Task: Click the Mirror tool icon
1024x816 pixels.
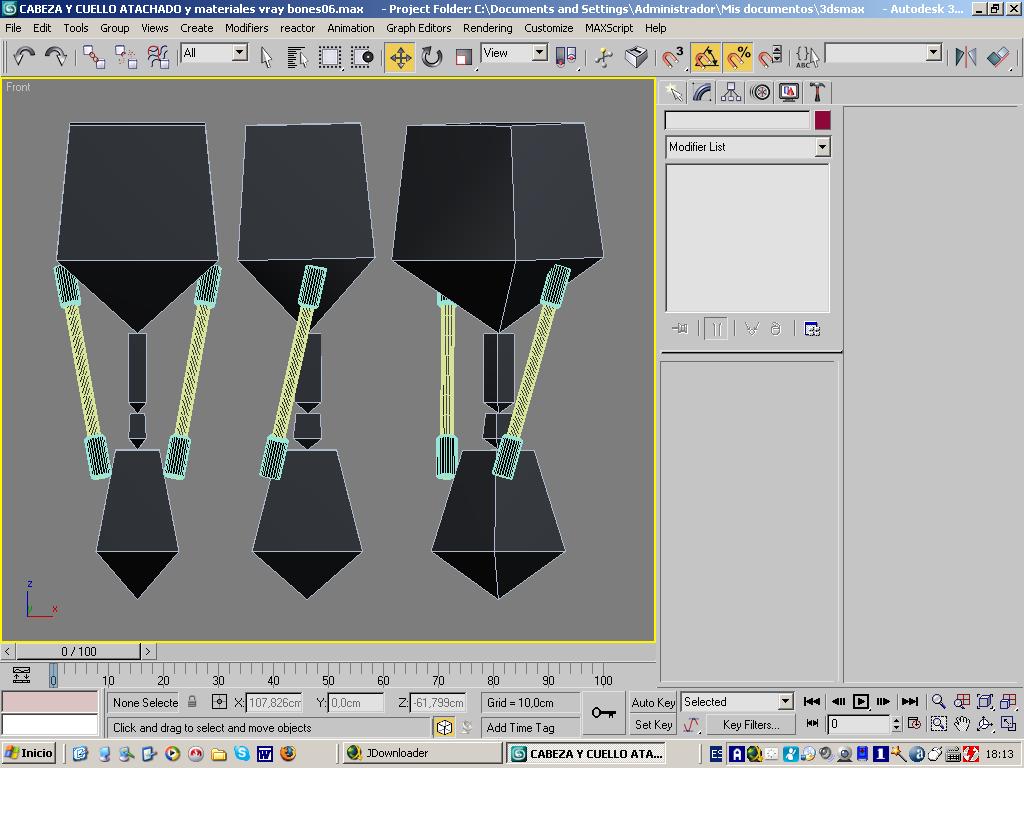Action: pos(965,57)
